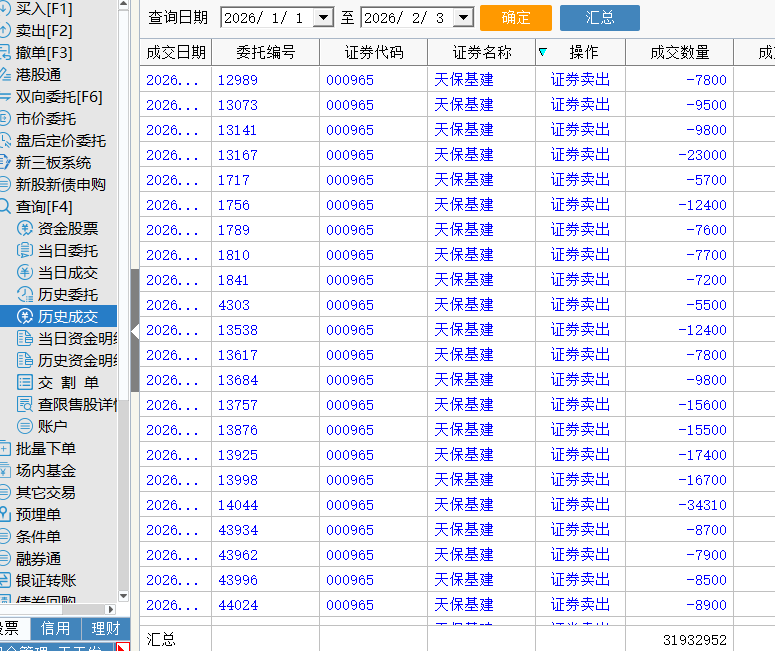Select the row with 委托编号 13073
This screenshot has height=651, width=775.
(457, 105)
